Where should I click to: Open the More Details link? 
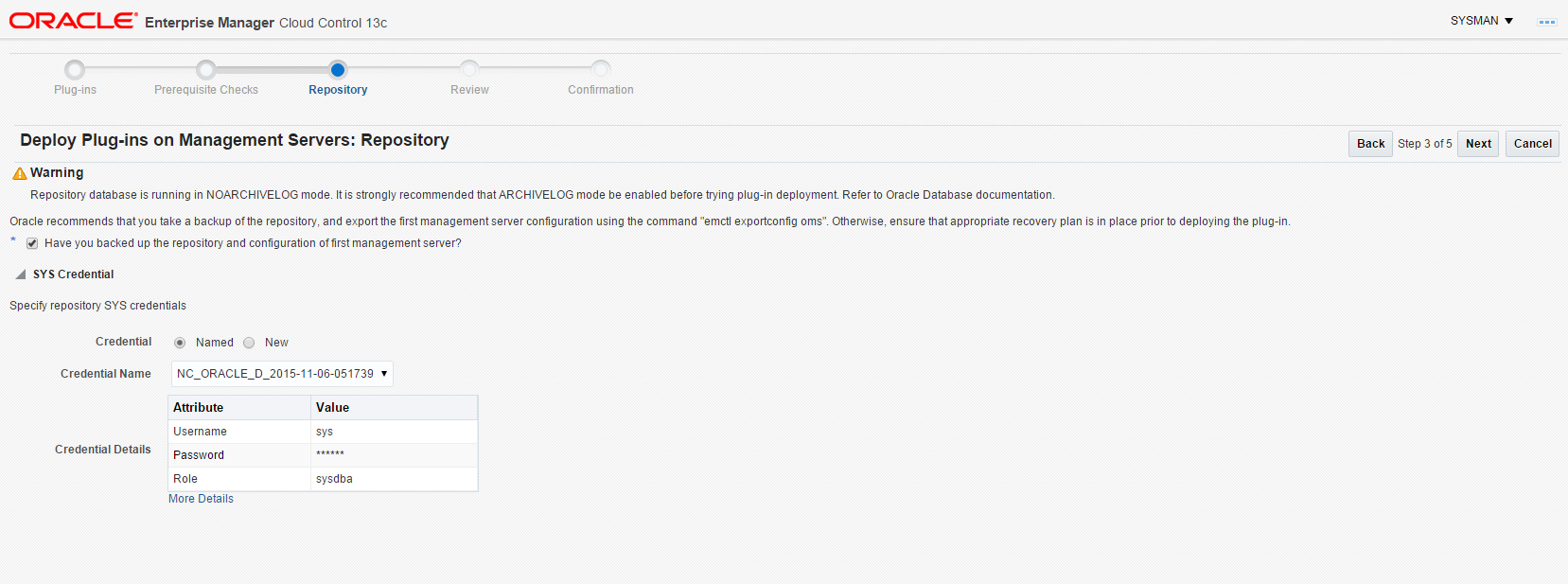click(201, 499)
